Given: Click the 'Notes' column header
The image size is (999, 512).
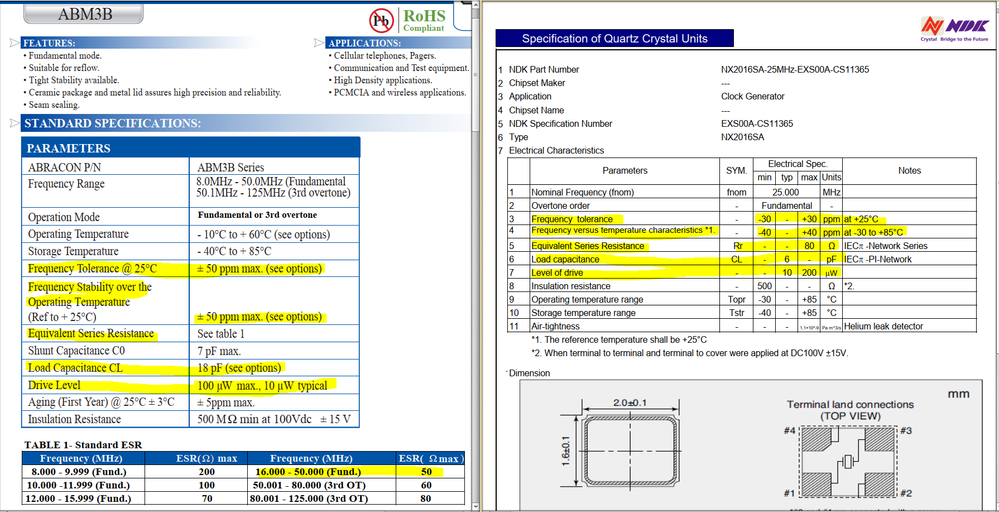Looking at the screenshot, I should coord(909,171).
